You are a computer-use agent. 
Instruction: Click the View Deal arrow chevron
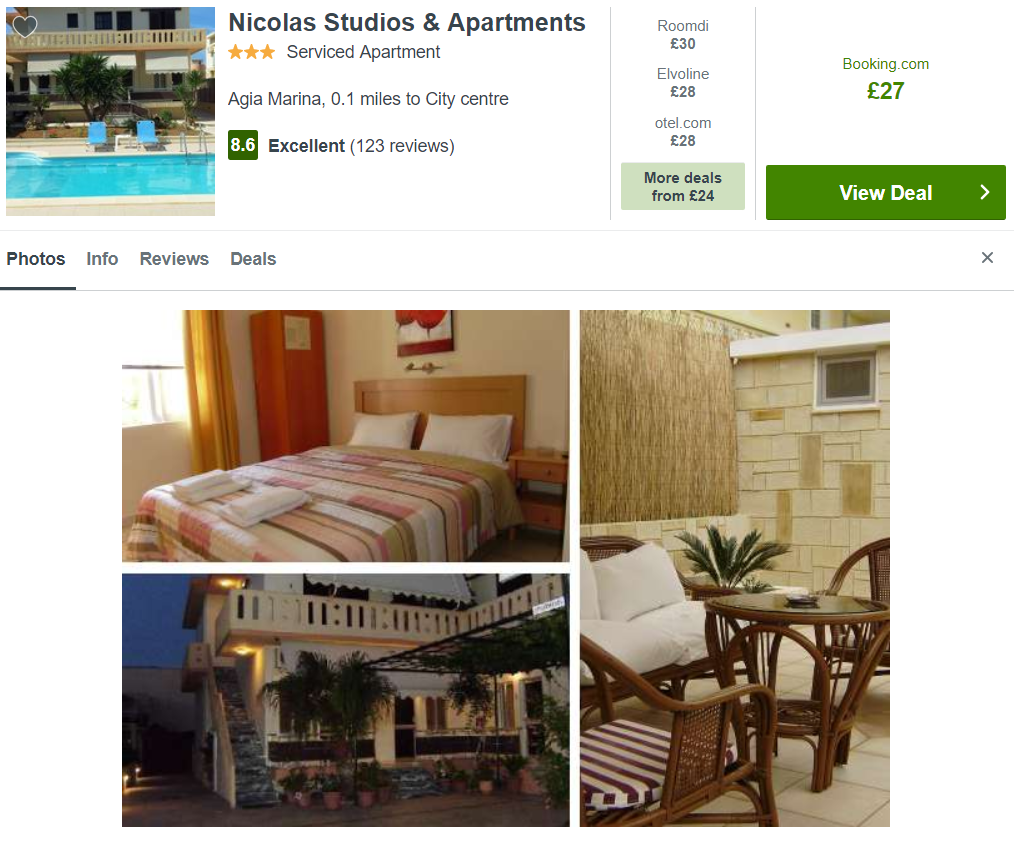(984, 192)
